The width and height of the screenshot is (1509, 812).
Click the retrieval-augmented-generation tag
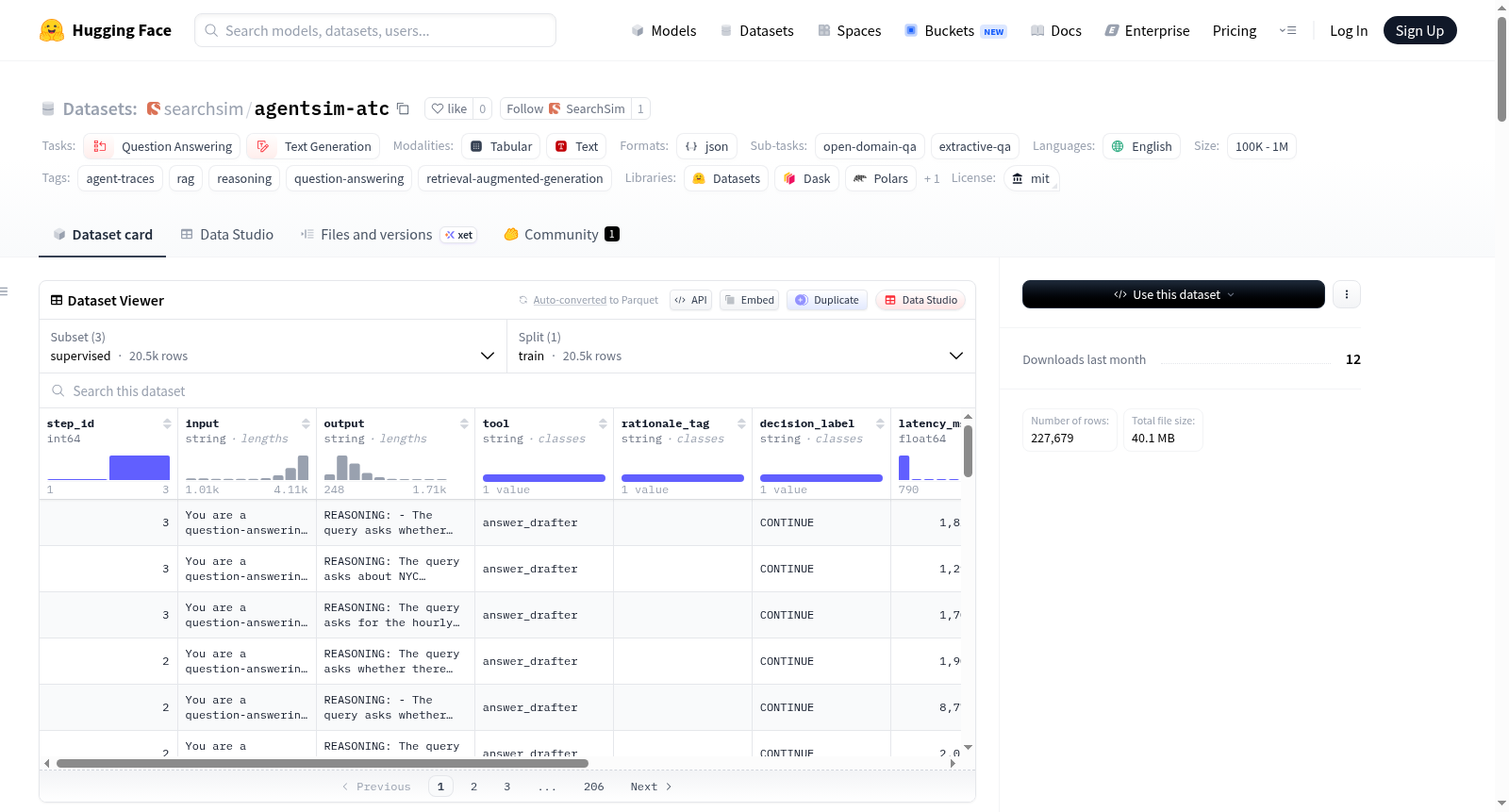514,178
